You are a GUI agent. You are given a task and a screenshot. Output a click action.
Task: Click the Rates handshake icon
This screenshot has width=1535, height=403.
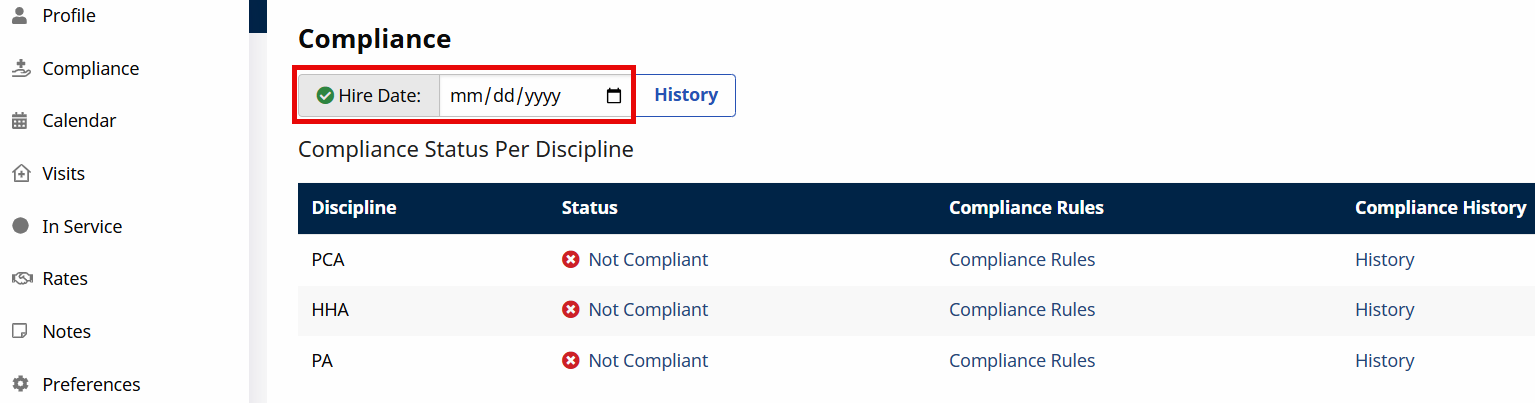pos(20,279)
